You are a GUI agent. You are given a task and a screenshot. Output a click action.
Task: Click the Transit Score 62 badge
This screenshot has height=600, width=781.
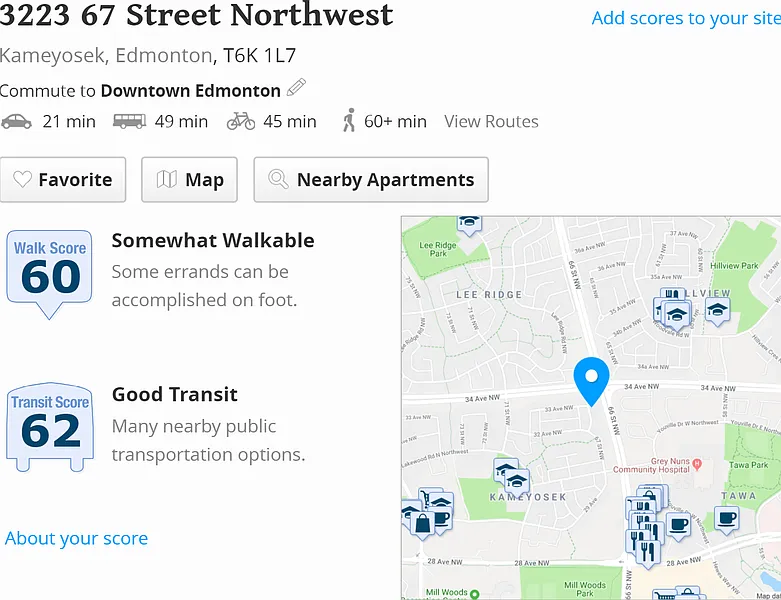point(50,427)
